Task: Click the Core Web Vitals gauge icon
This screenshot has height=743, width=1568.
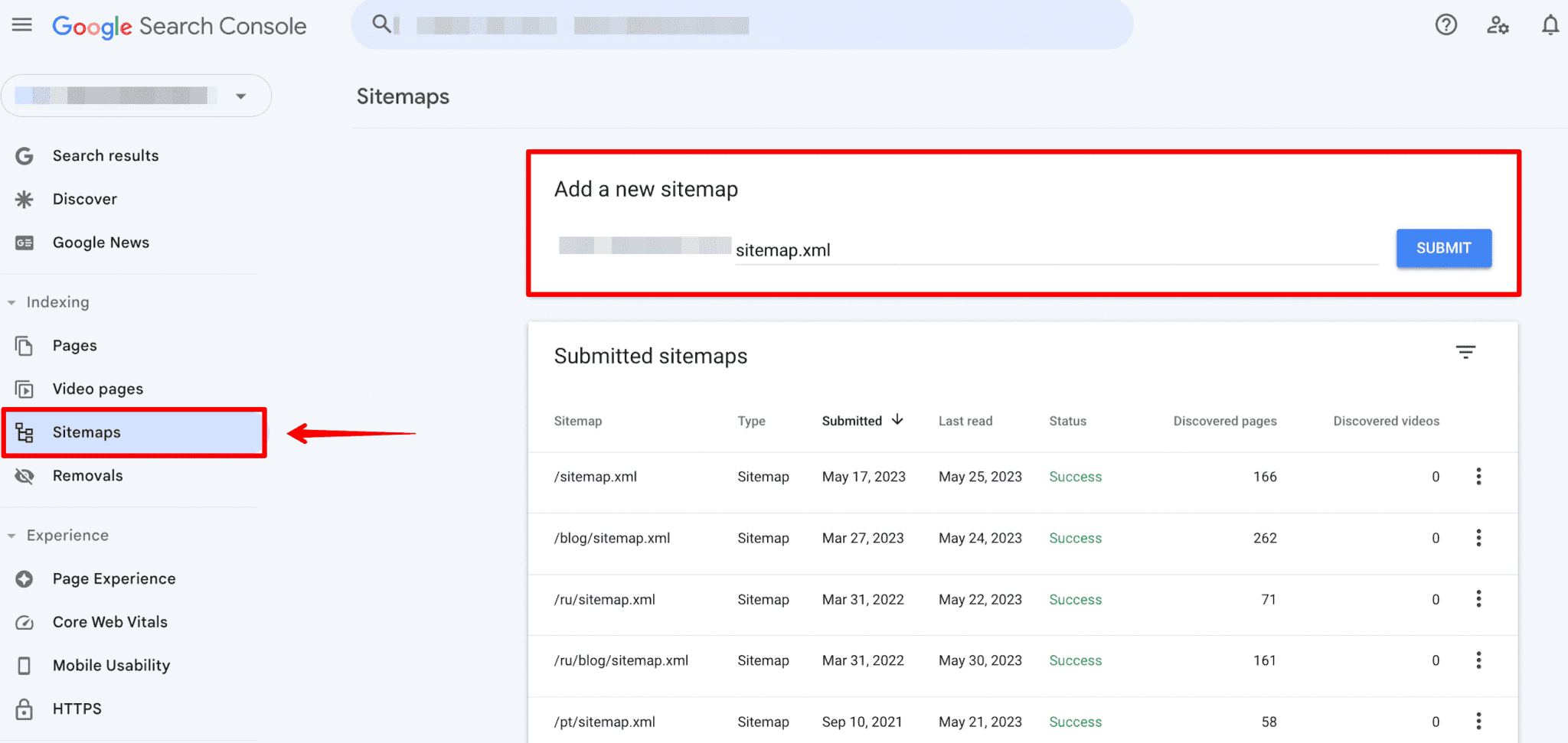Action: pyautogui.click(x=24, y=623)
